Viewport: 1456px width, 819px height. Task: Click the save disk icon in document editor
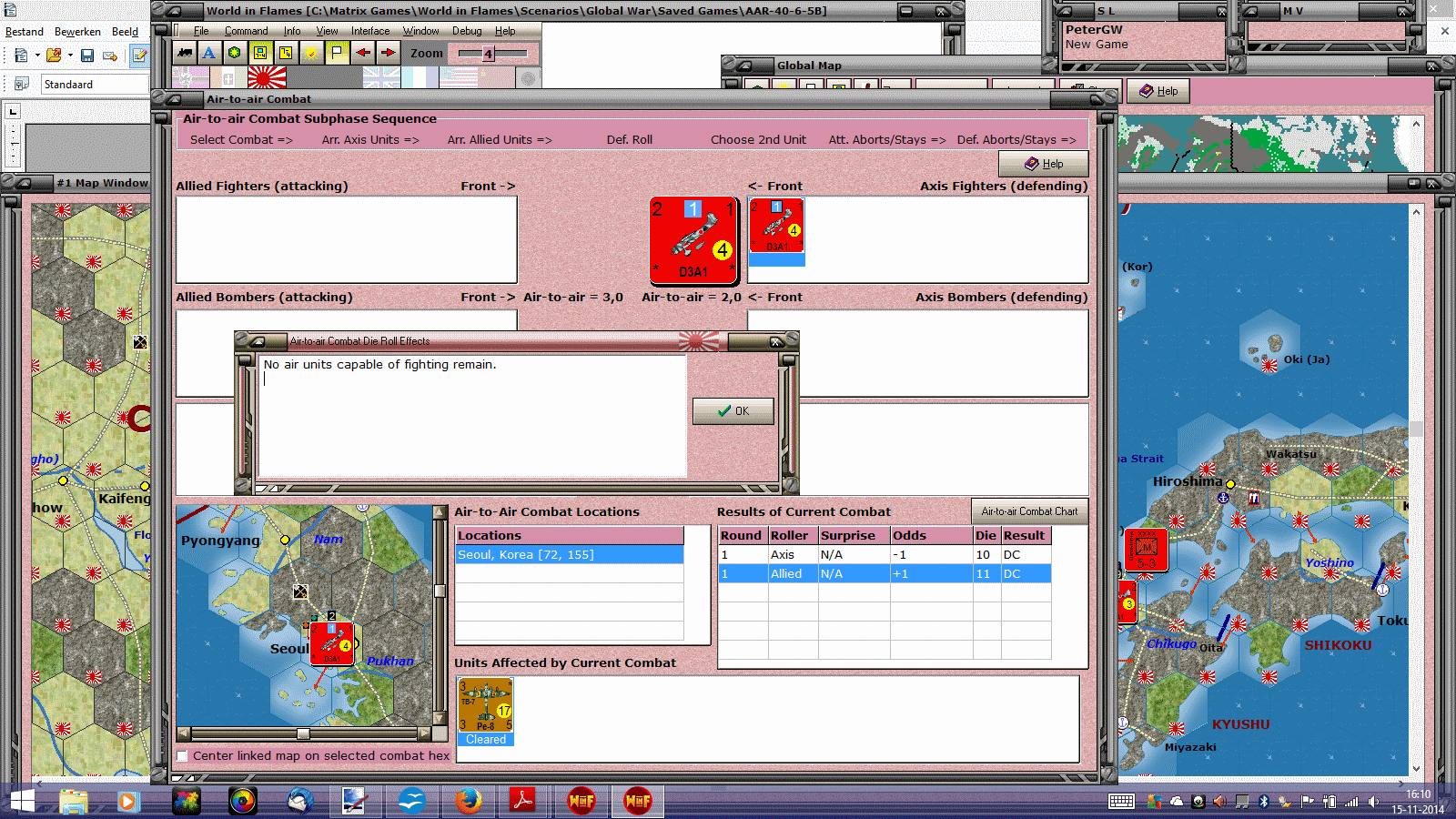87,56
